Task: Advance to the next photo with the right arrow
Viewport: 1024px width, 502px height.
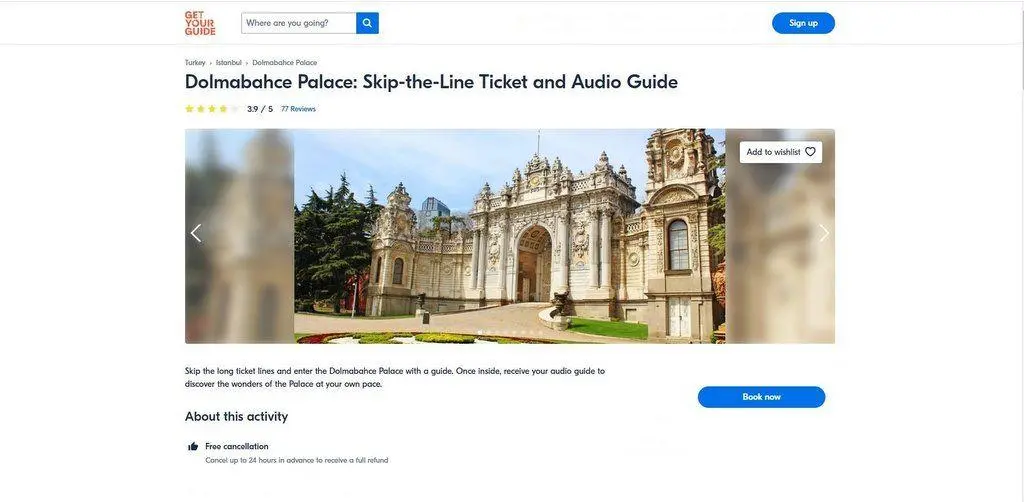Action: (824, 233)
